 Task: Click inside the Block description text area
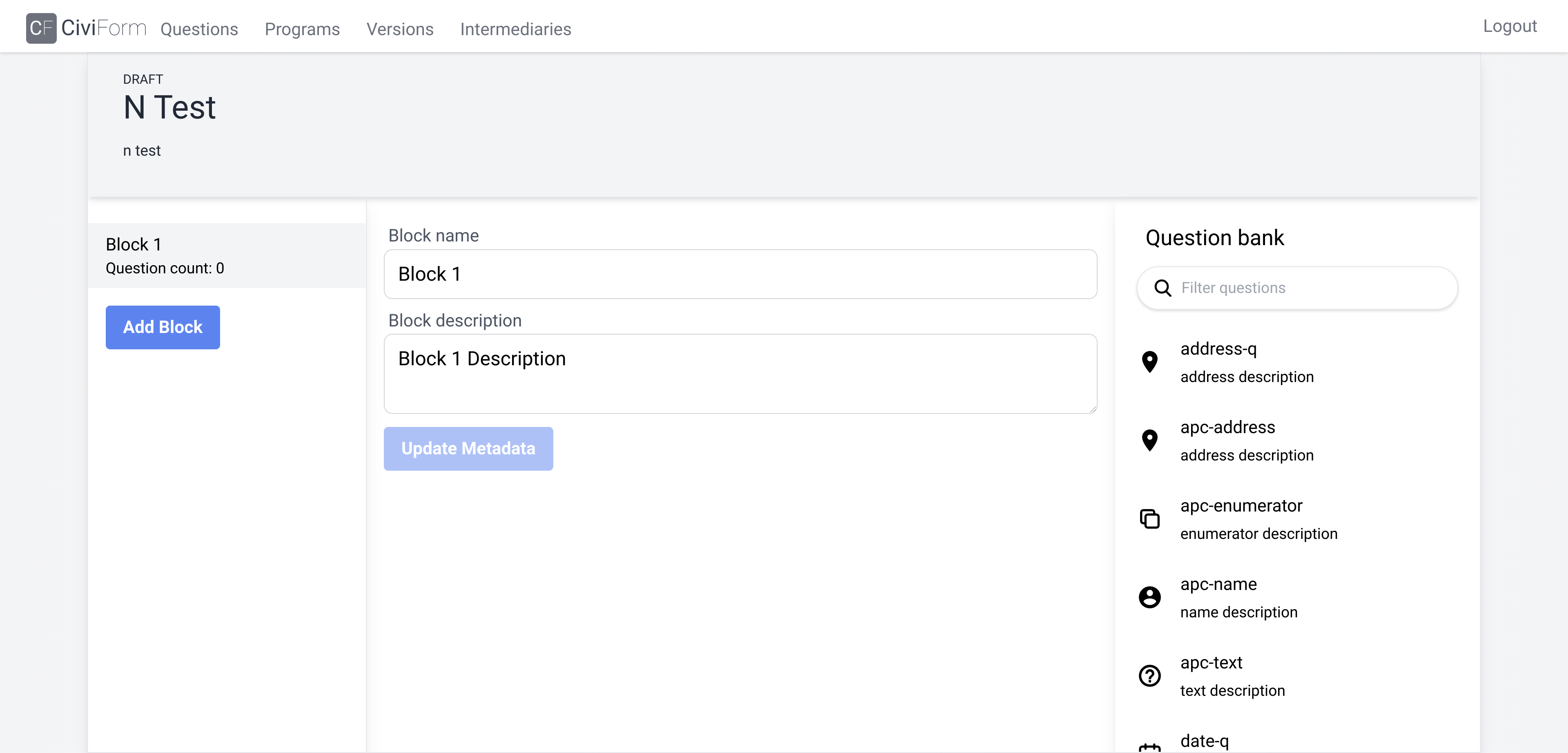pyautogui.click(x=739, y=373)
